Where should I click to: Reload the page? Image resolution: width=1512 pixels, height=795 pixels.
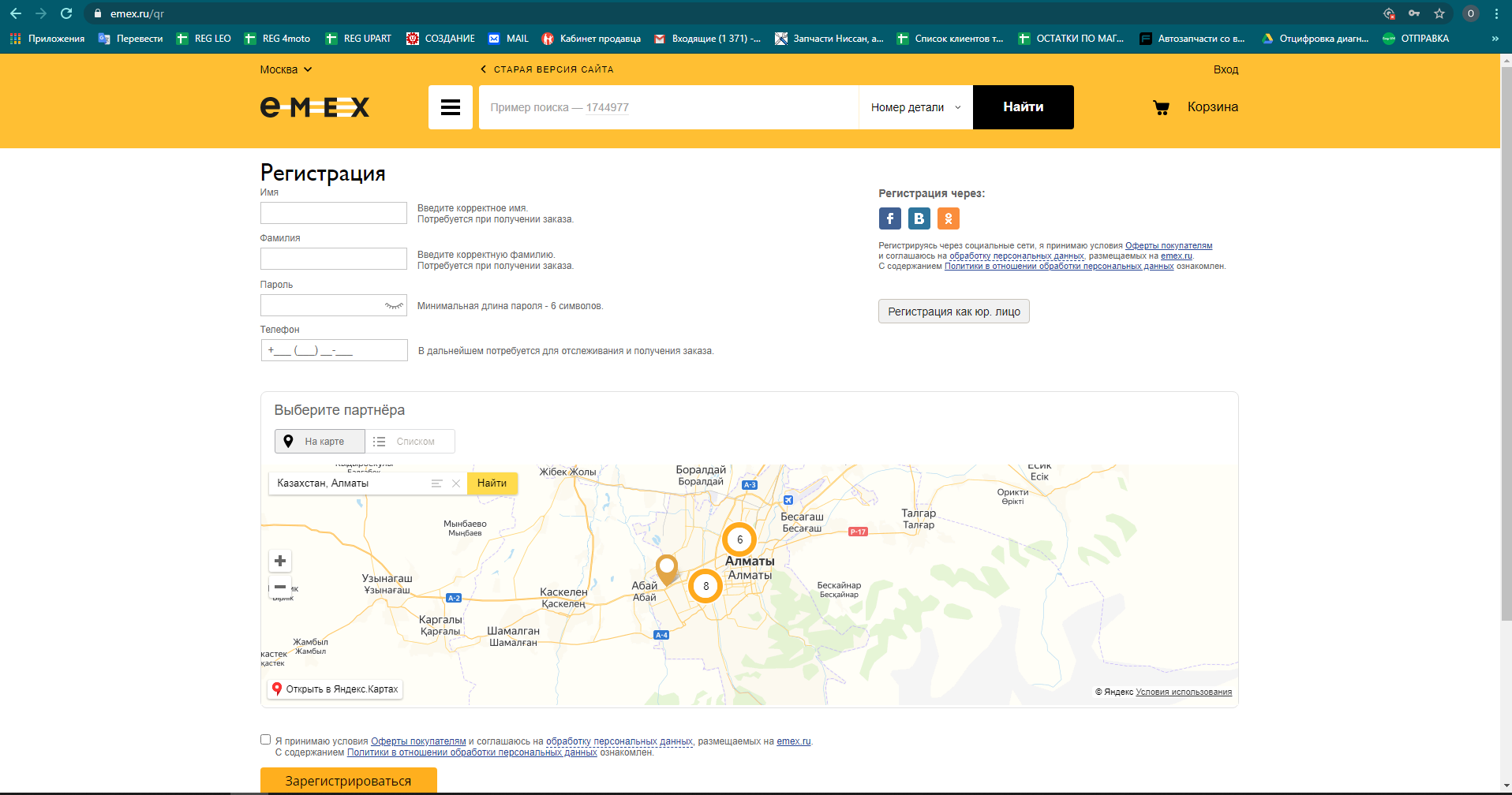[x=66, y=13]
